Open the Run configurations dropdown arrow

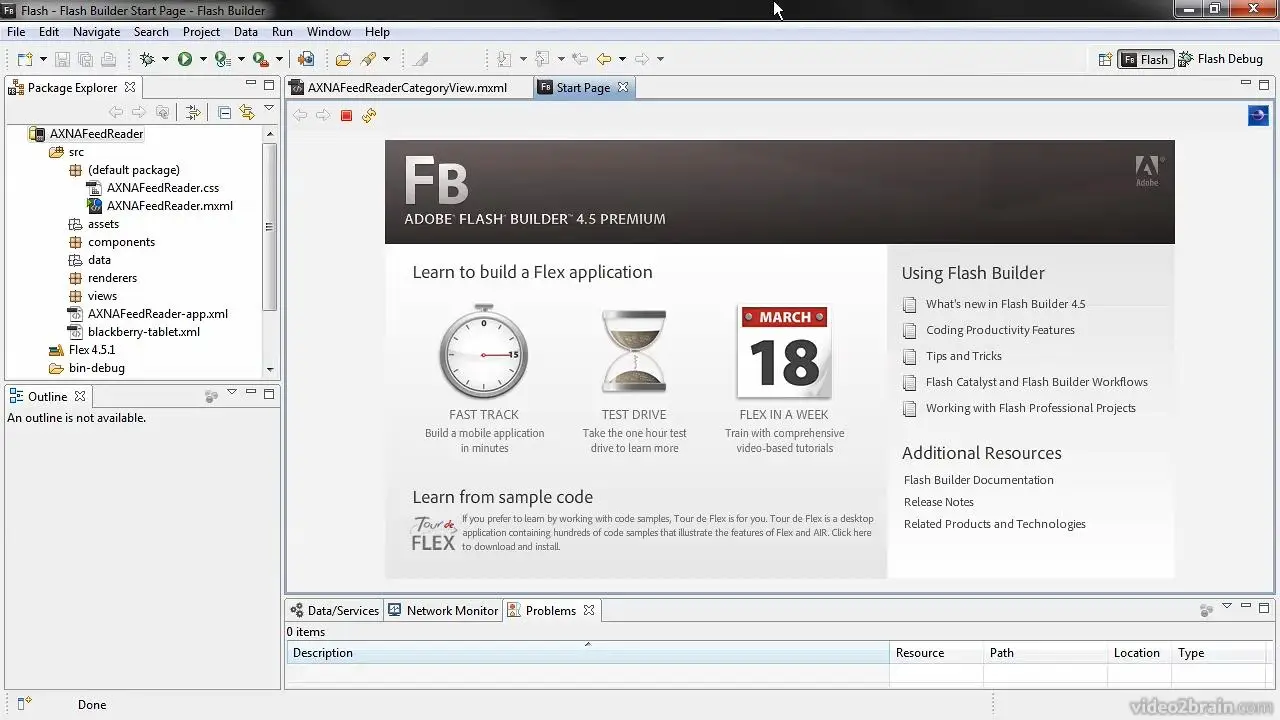(x=203, y=60)
